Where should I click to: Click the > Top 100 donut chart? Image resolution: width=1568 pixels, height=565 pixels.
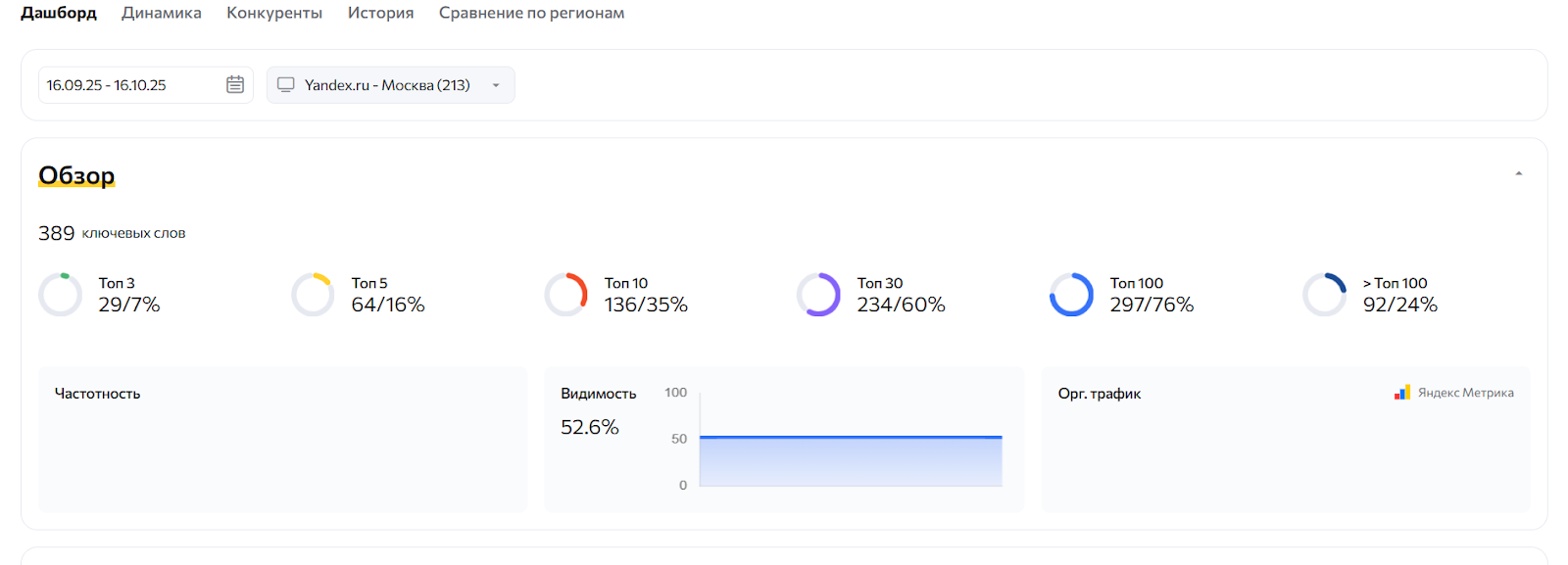1324,295
